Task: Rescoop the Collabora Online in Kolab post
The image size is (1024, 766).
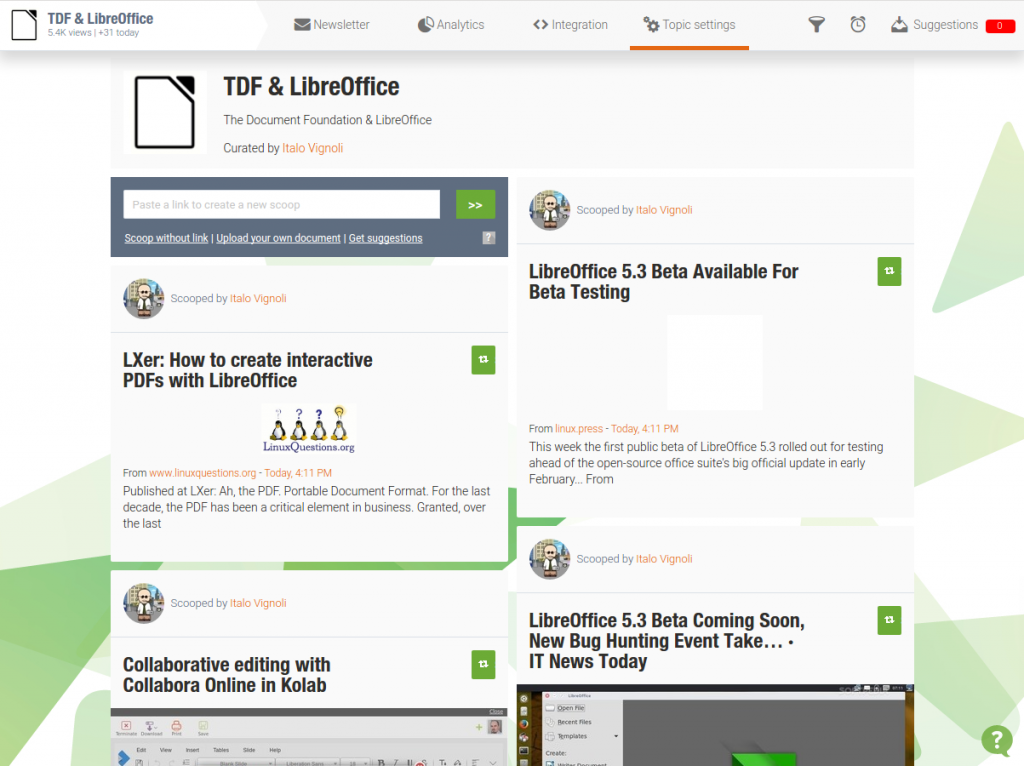Action: (483, 664)
